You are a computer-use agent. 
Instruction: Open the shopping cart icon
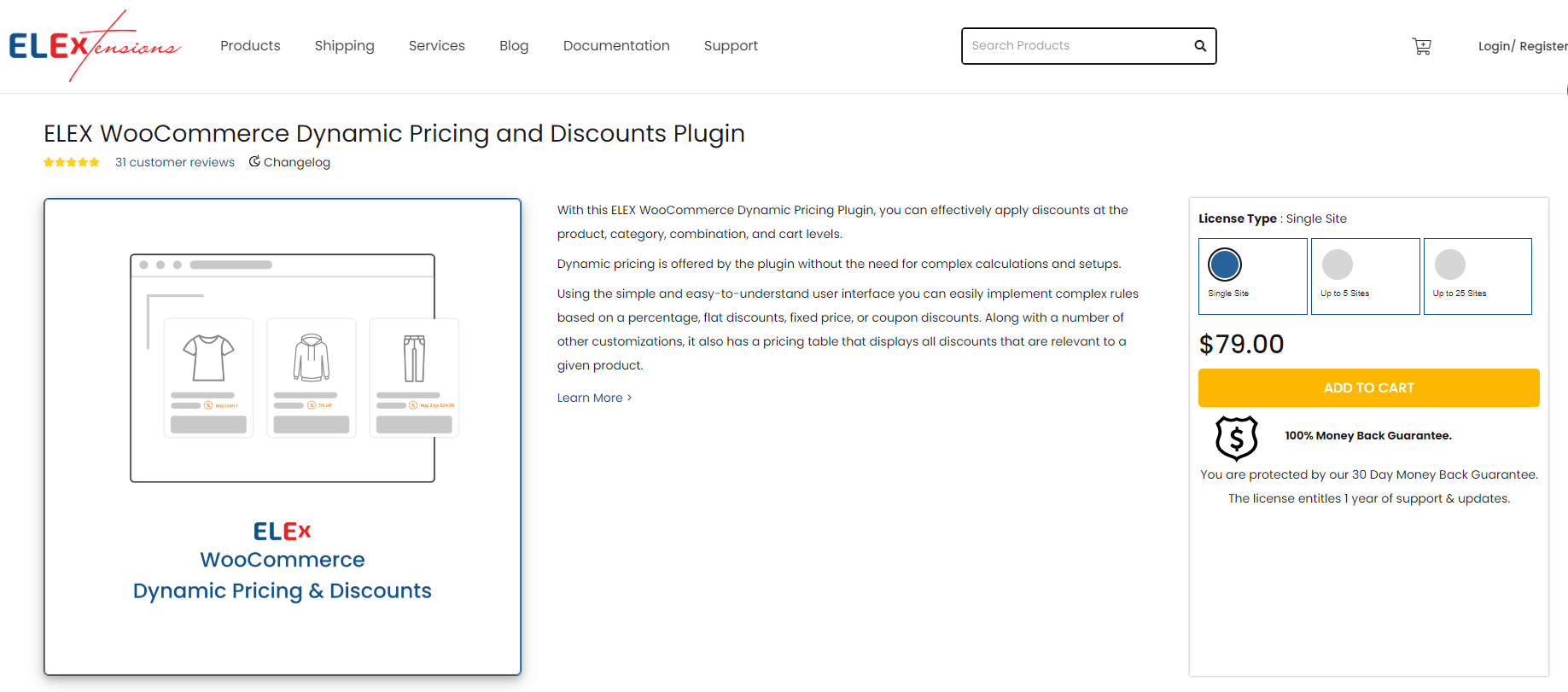1421,46
